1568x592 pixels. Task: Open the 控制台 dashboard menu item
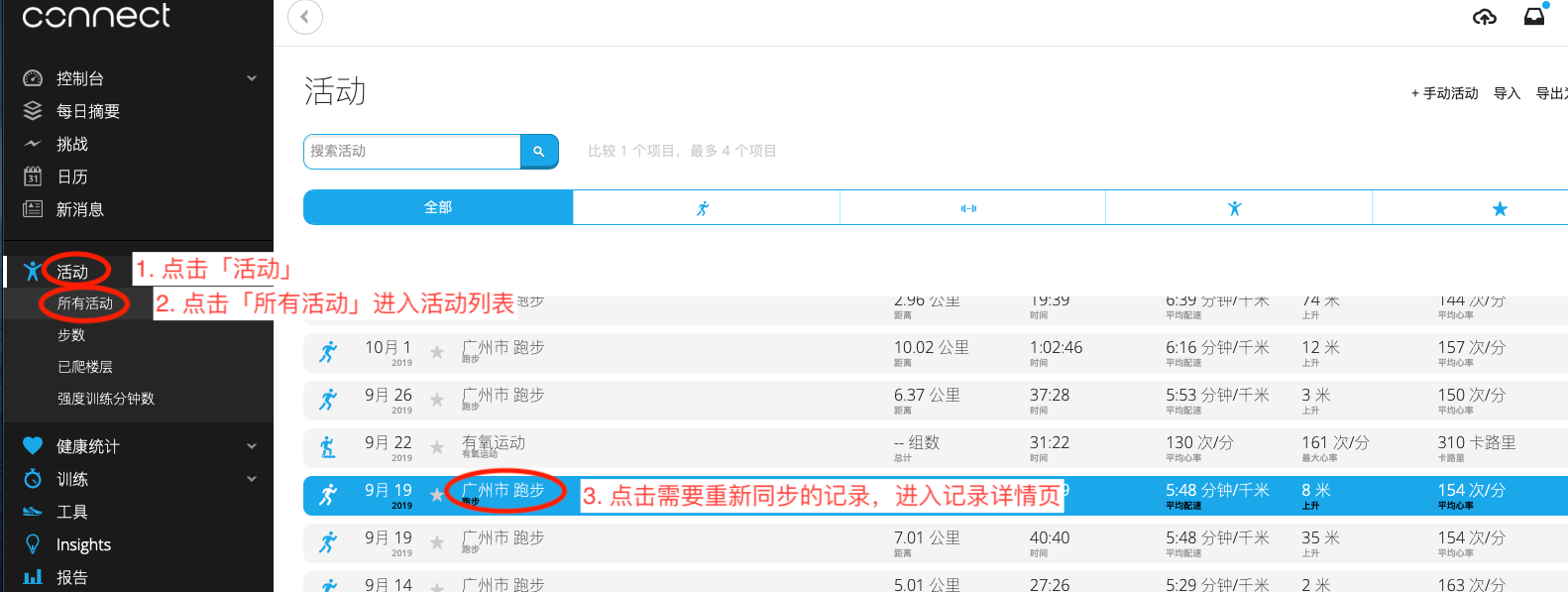pyautogui.click(x=80, y=78)
